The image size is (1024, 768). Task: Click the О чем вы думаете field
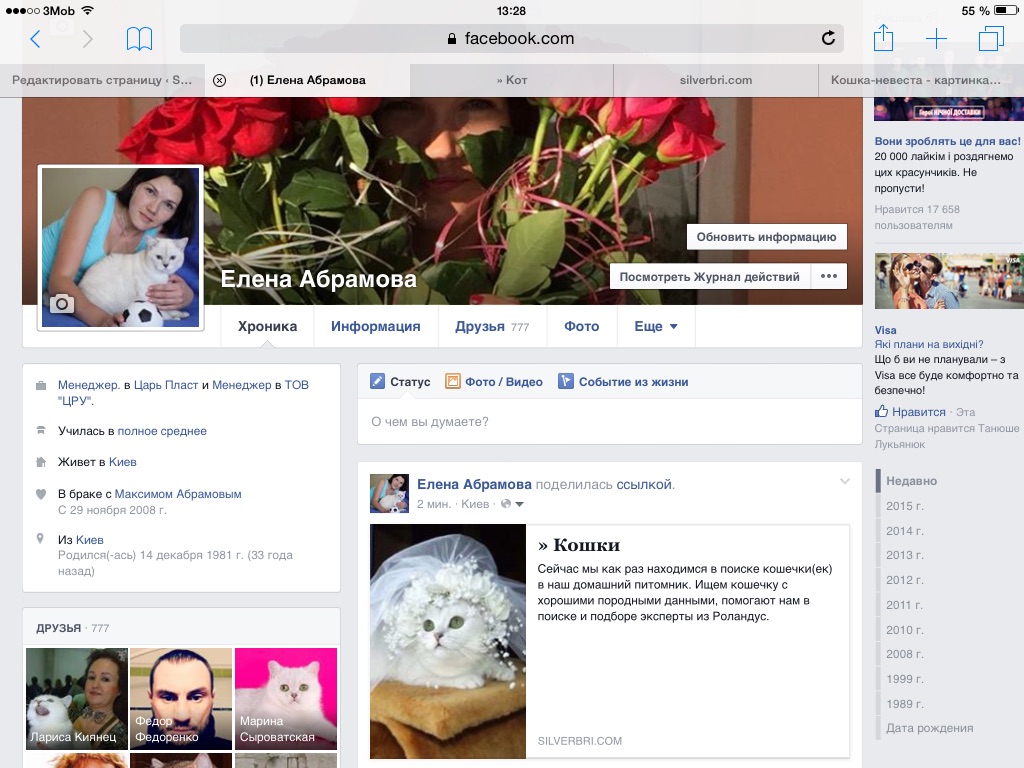point(609,422)
